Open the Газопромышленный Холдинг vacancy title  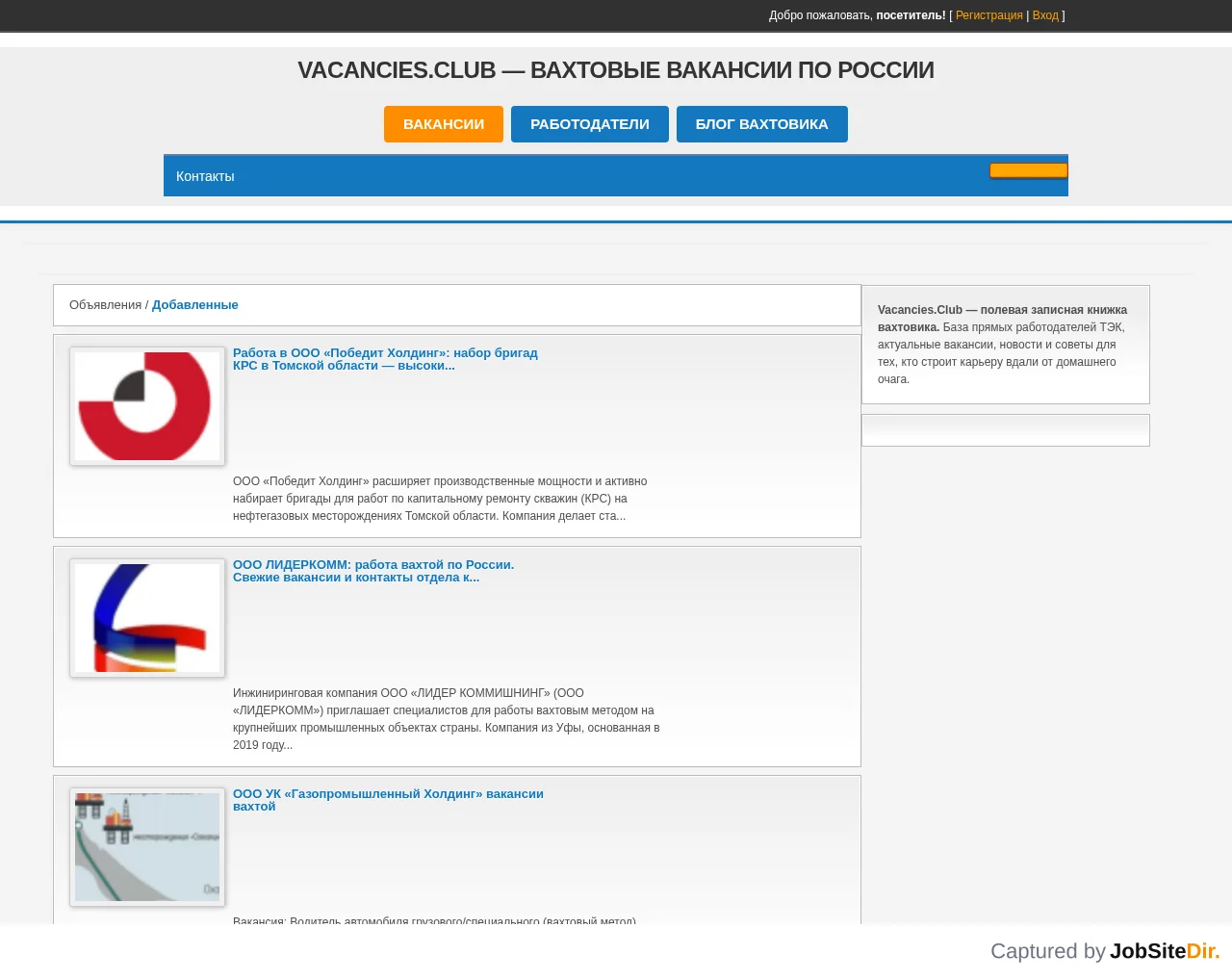coord(388,800)
